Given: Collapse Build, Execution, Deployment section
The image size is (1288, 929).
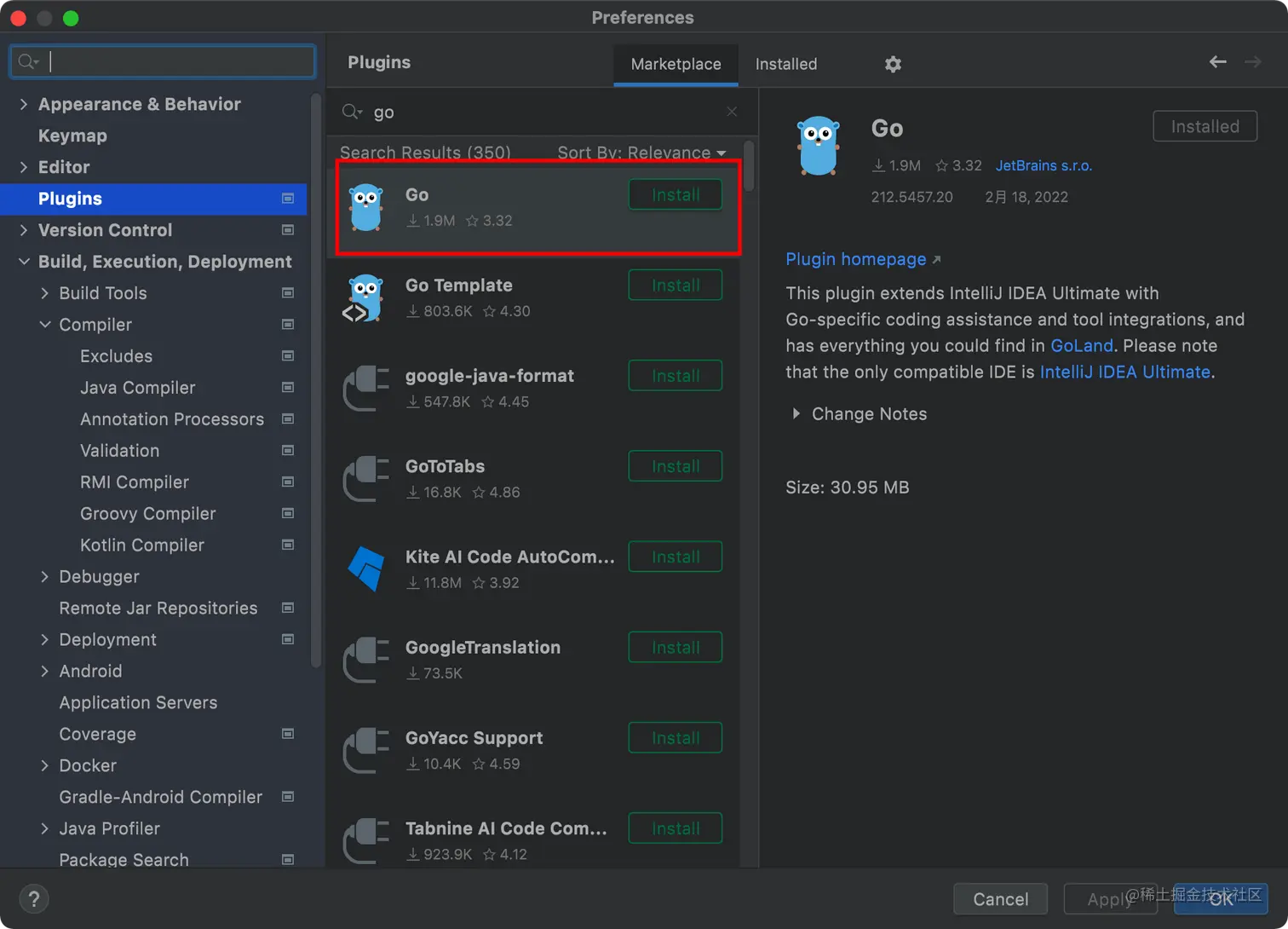Looking at the screenshot, I should pyautogui.click(x=24, y=262).
